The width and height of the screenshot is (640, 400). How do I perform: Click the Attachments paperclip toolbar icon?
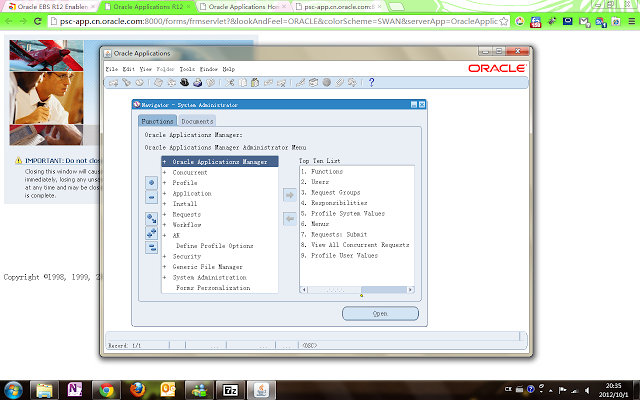[339, 82]
